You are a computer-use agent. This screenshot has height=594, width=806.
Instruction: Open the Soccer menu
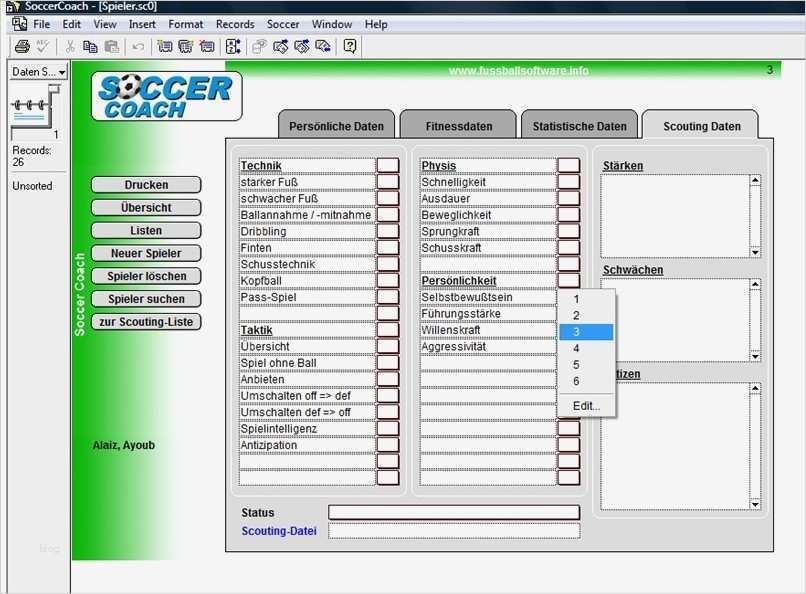[x=283, y=24]
